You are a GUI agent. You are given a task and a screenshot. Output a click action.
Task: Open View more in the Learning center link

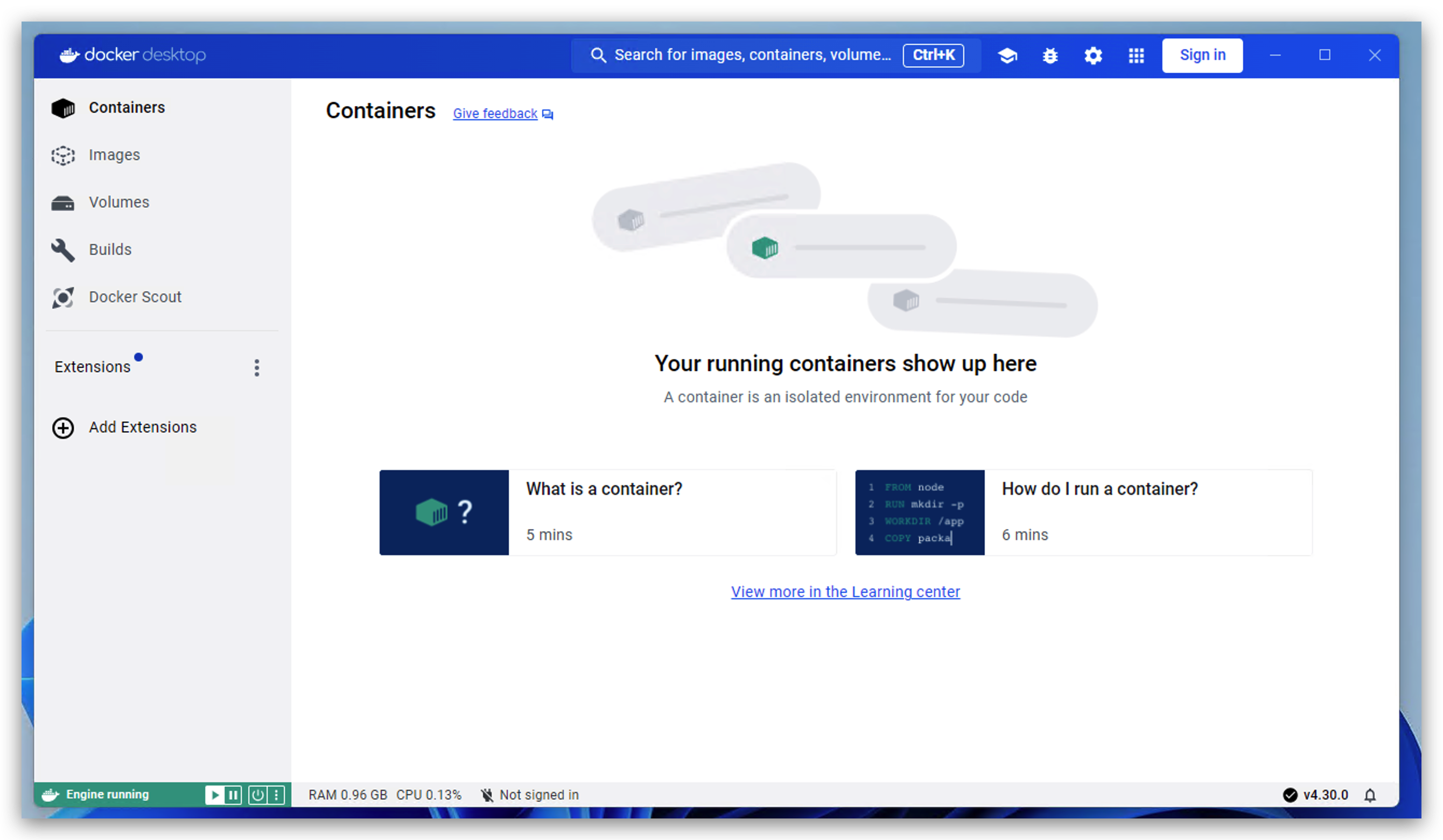tap(845, 591)
